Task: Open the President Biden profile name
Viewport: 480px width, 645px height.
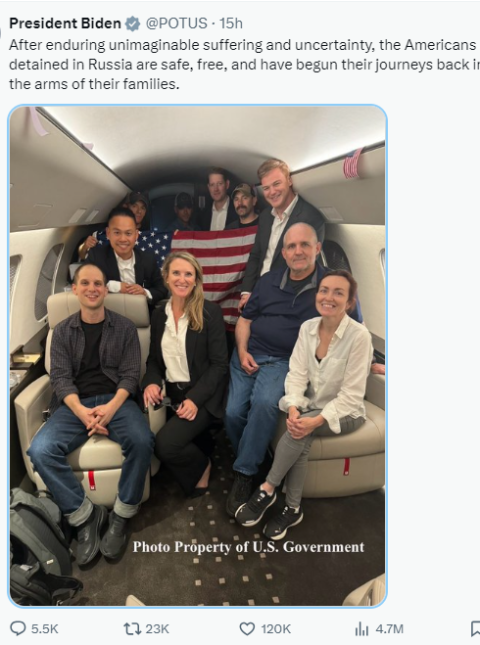Action: click(65, 23)
